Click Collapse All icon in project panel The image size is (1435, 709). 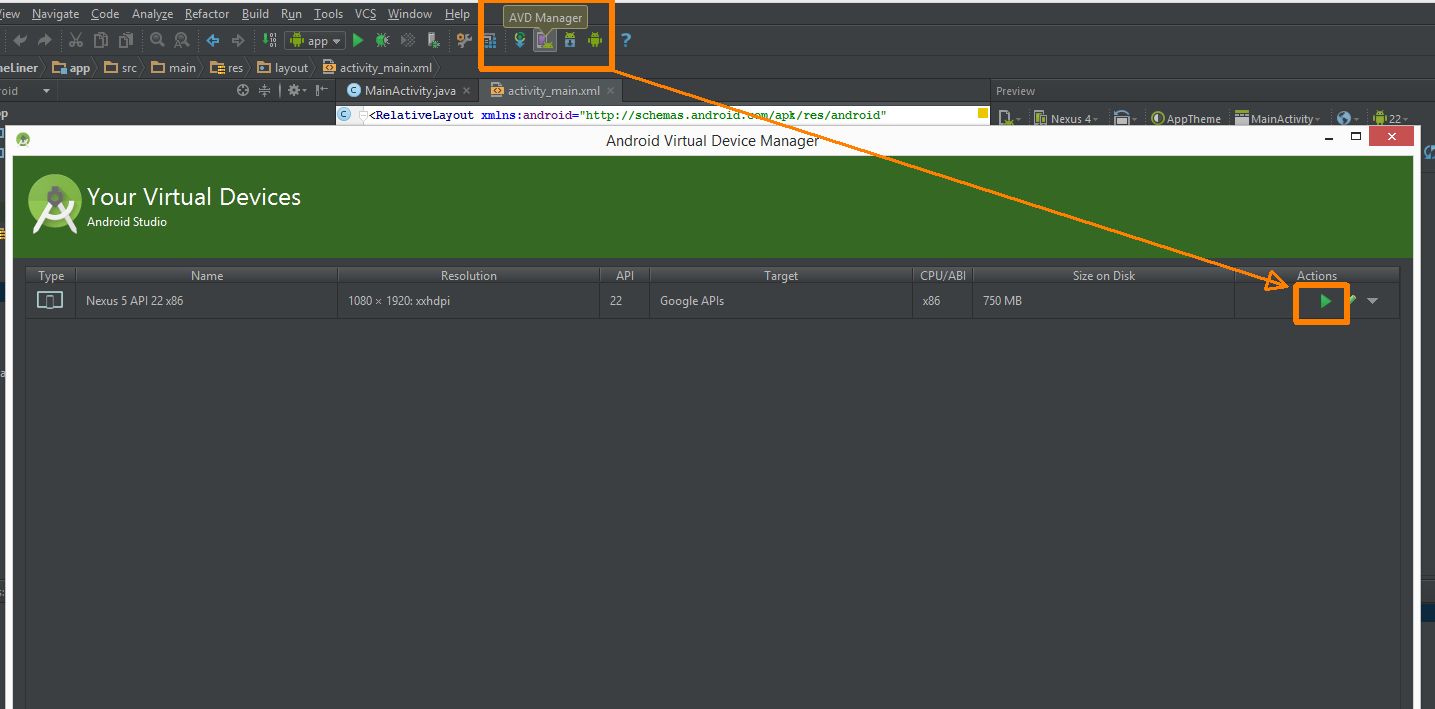(265, 90)
